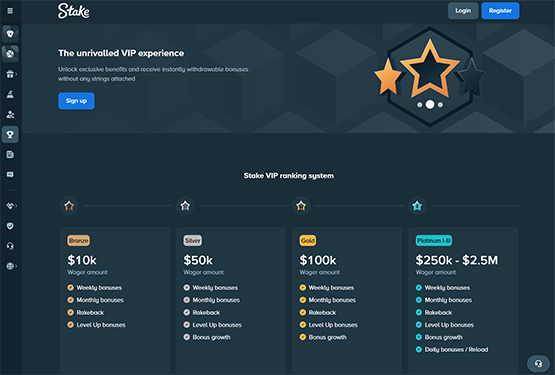The height and width of the screenshot is (375, 555).
Task: Click the Register button
Action: [500, 11]
